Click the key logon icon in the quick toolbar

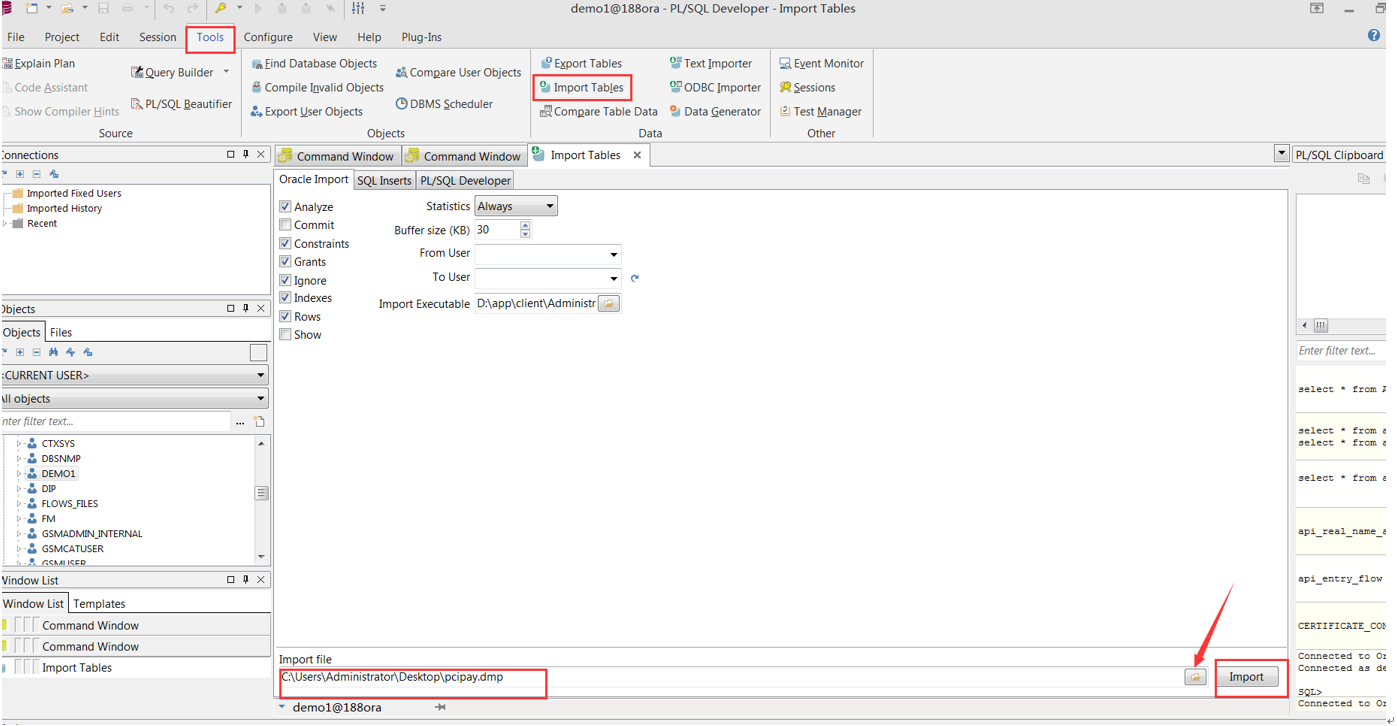pos(221,8)
